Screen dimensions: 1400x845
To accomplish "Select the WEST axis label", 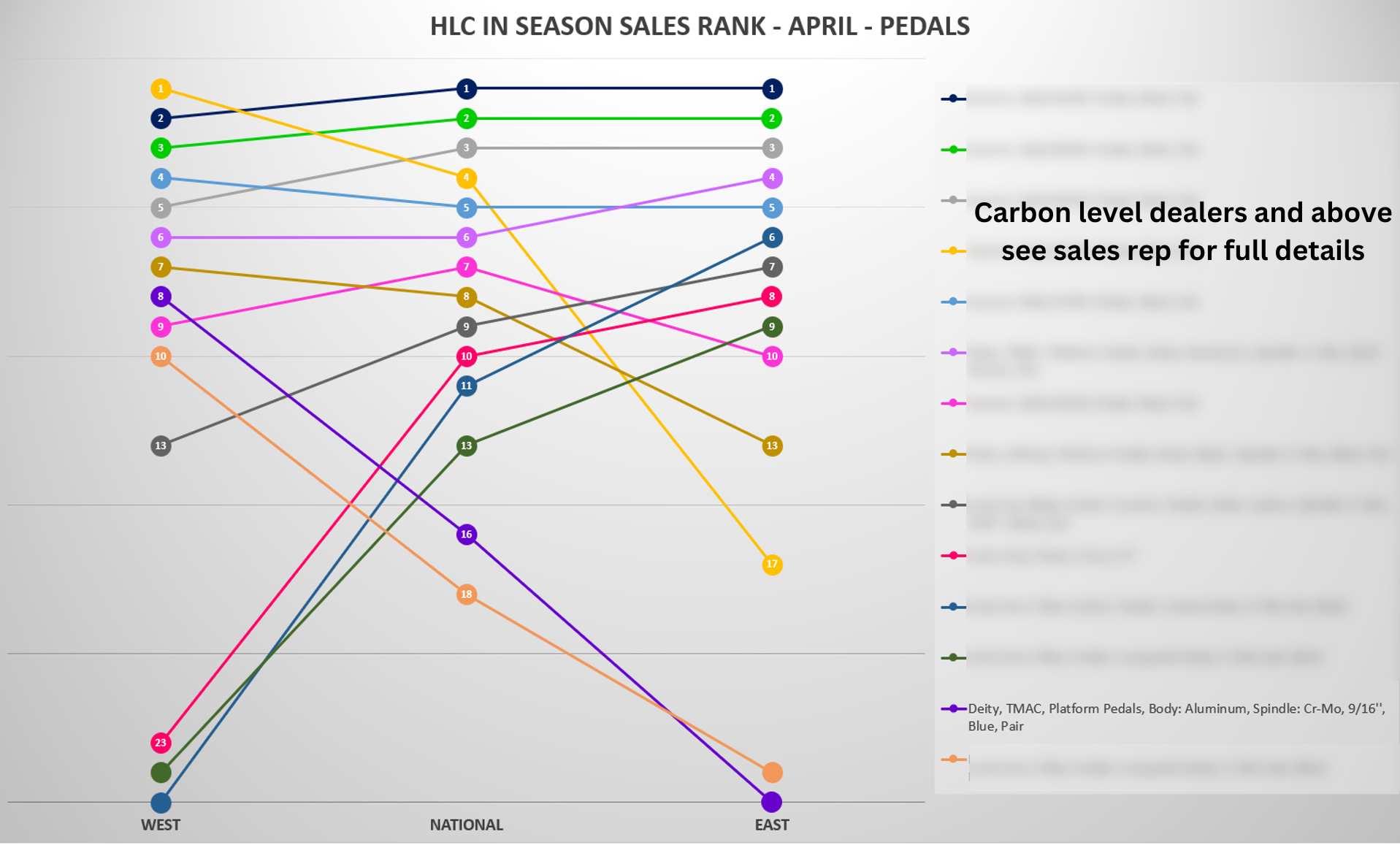I will click(x=161, y=825).
